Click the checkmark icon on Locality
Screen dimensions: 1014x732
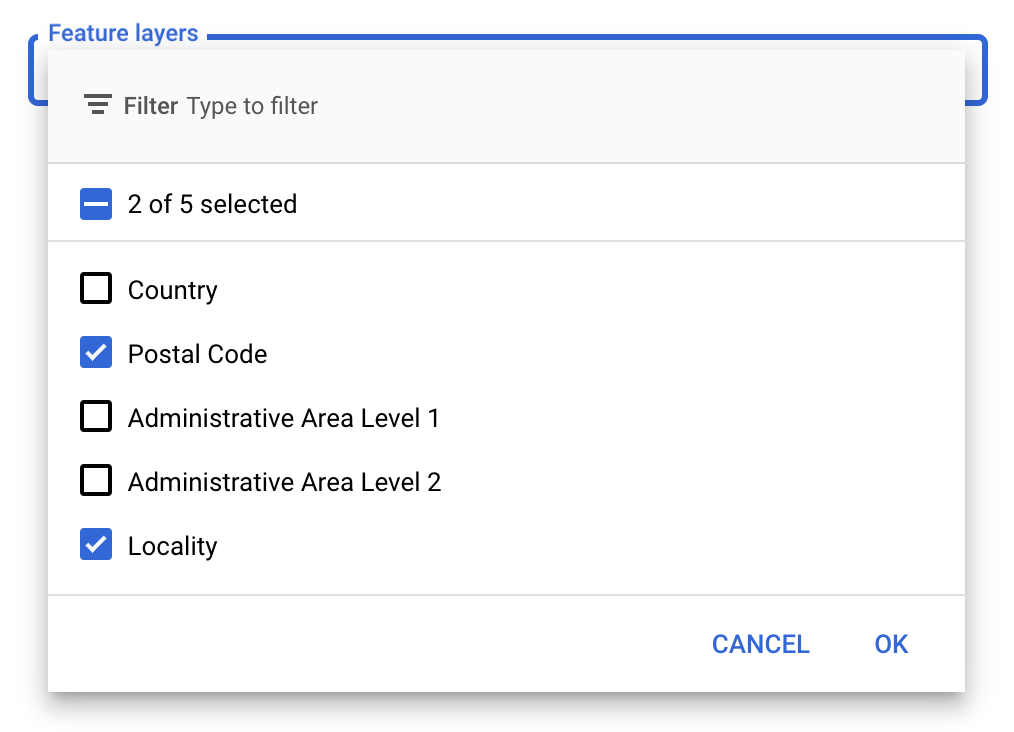[x=95, y=544]
